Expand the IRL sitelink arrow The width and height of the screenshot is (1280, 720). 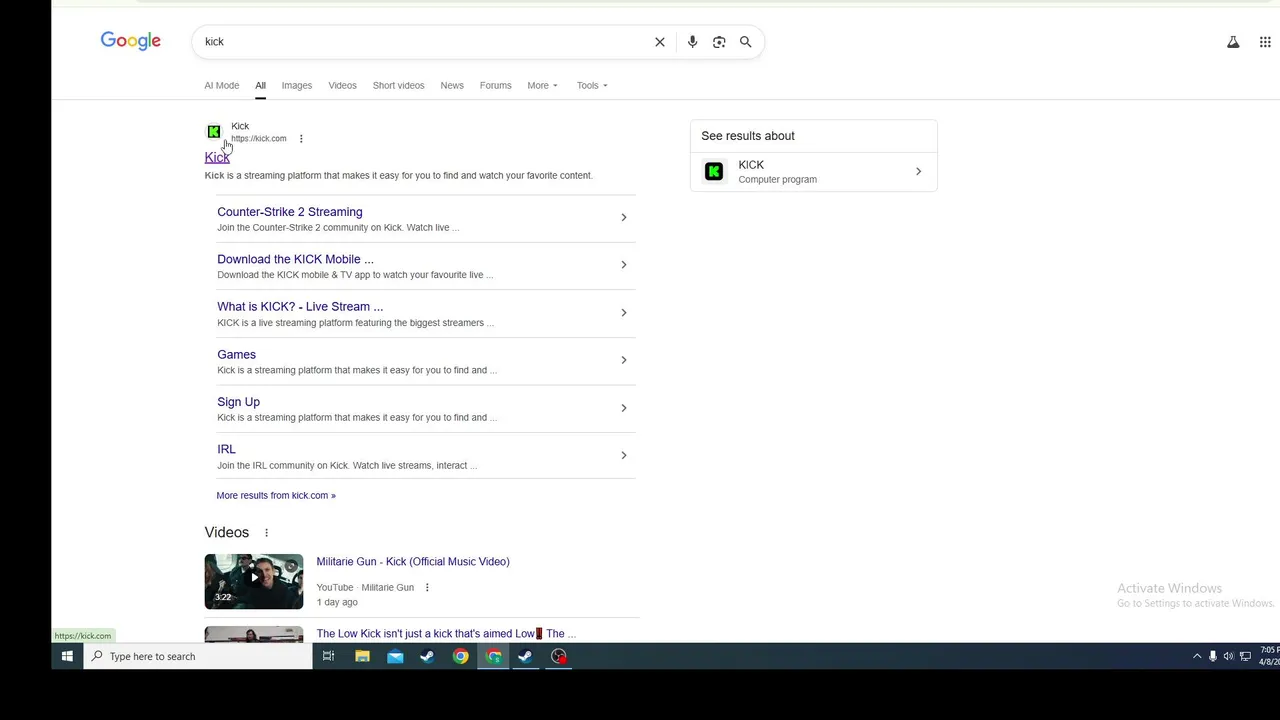623,455
